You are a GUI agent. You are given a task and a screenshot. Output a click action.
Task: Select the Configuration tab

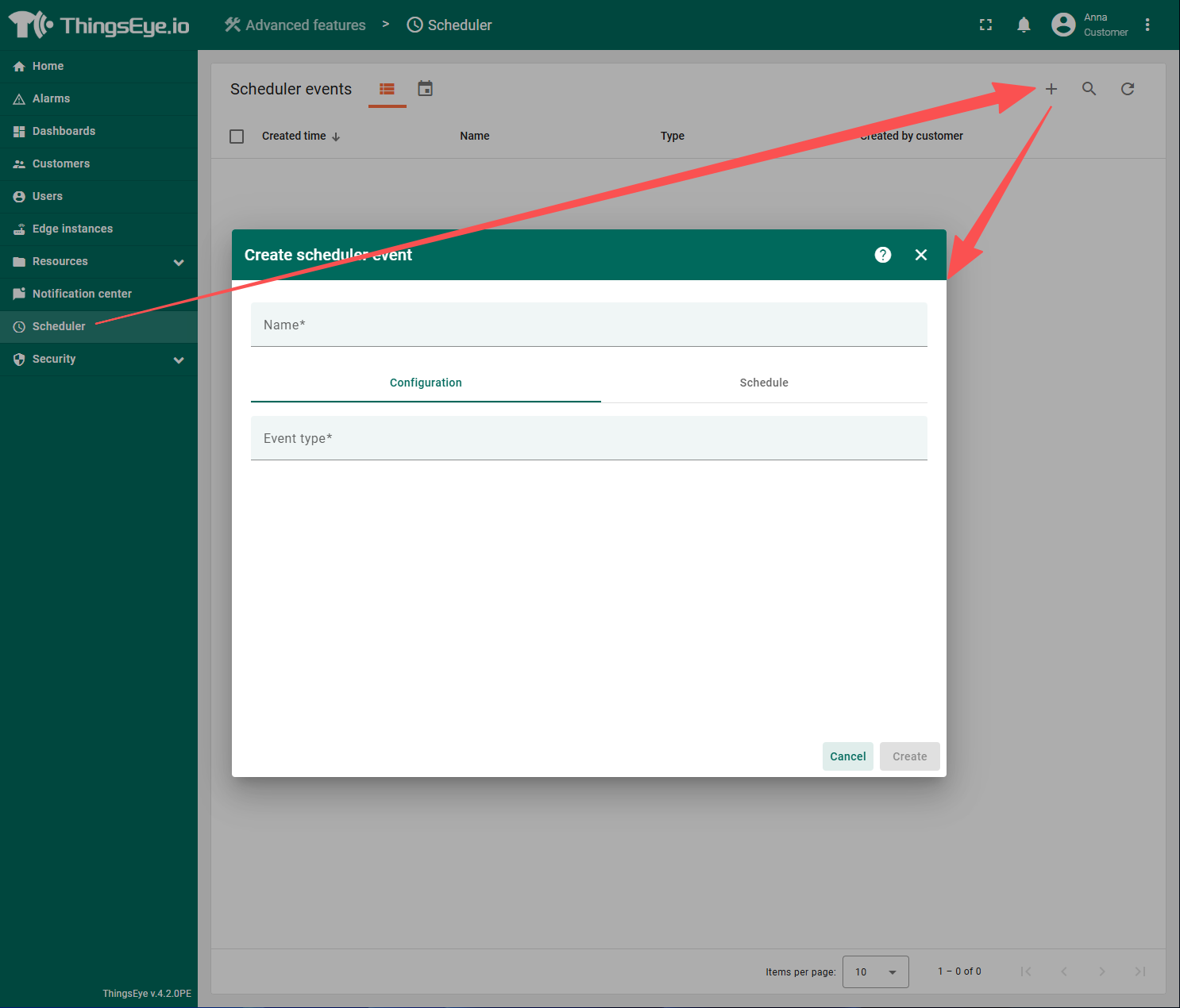pos(426,383)
